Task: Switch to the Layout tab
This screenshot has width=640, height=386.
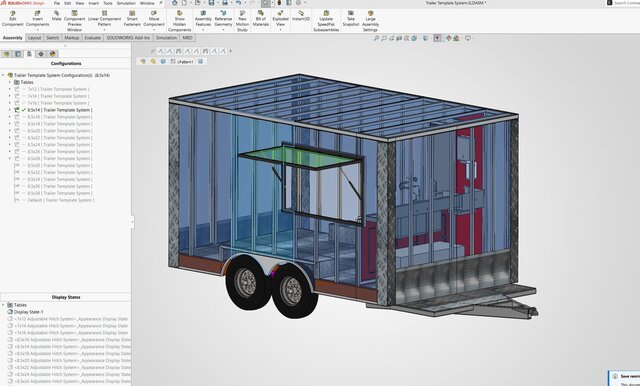Action: pos(34,38)
